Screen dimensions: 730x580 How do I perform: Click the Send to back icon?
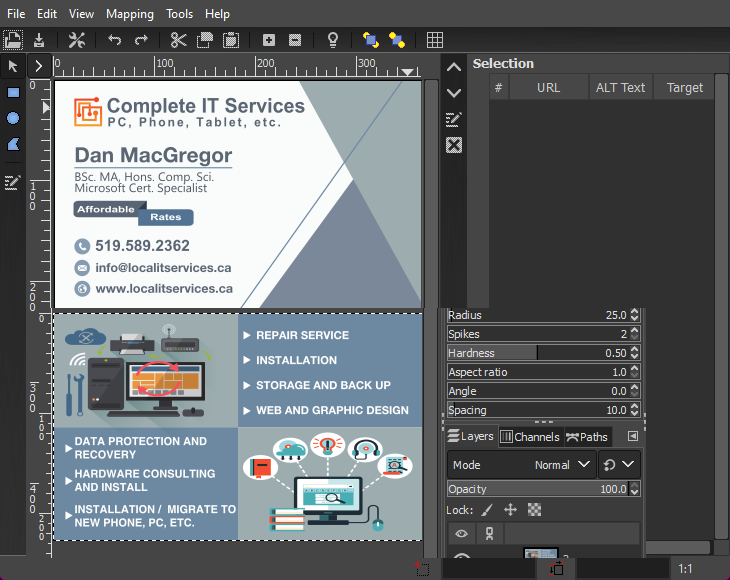(x=397, y=40)
